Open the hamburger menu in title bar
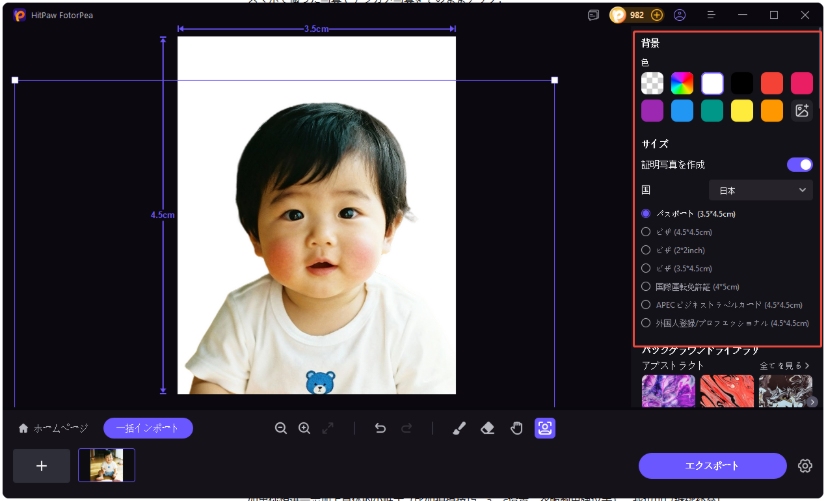The height and width of the screenshot is (501, 826). click(711, 15)
